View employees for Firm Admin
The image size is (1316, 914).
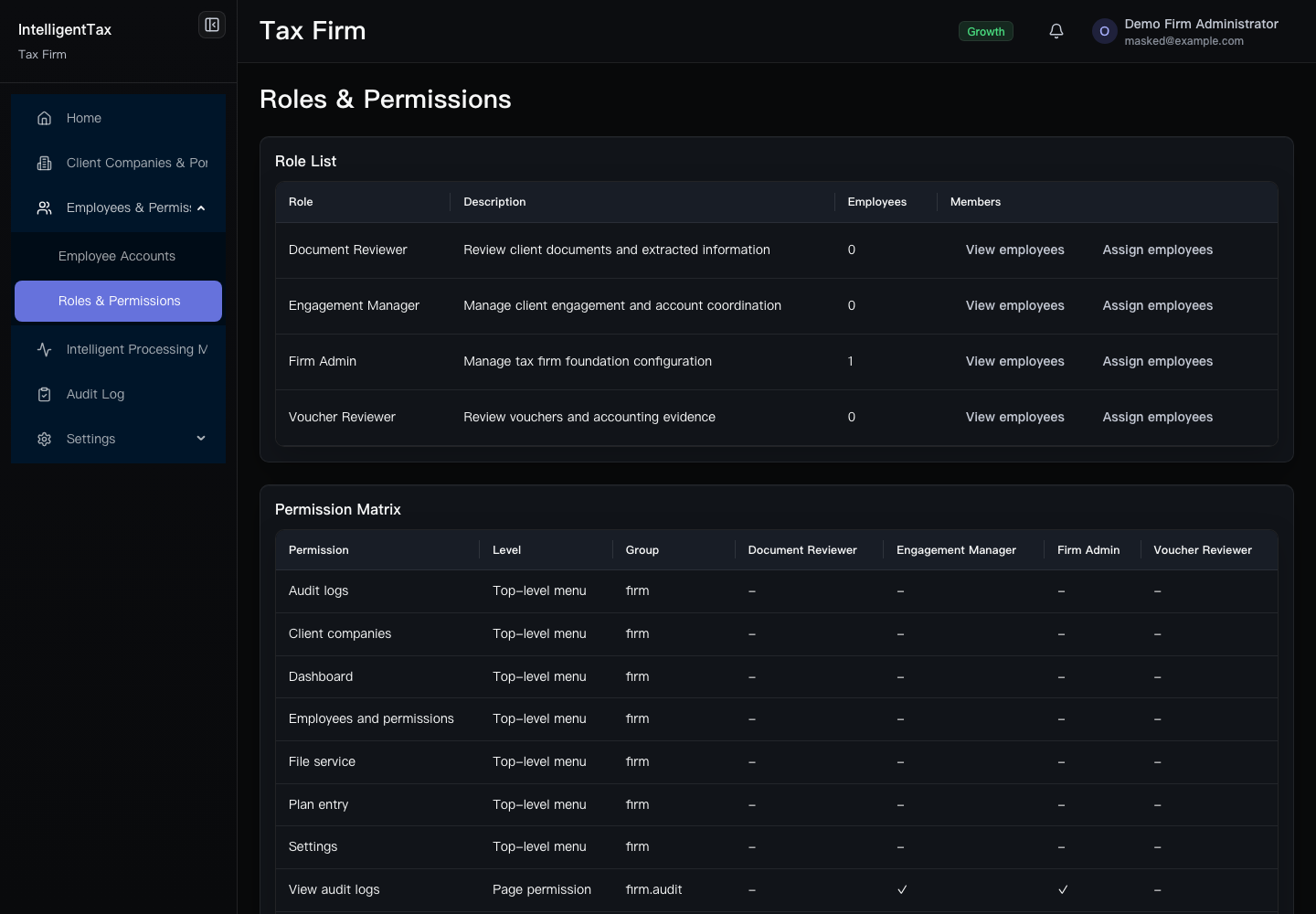point(1015,361)
